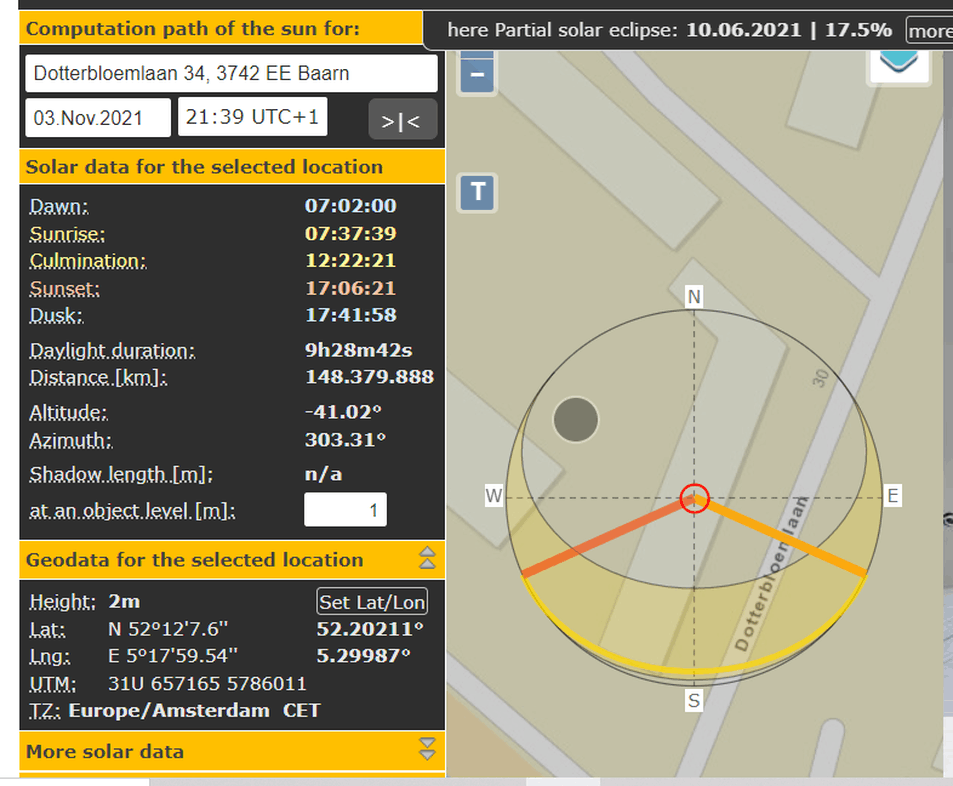Collapse the Geodata section arrows
The image size is (953, 786).
point(427,557)
